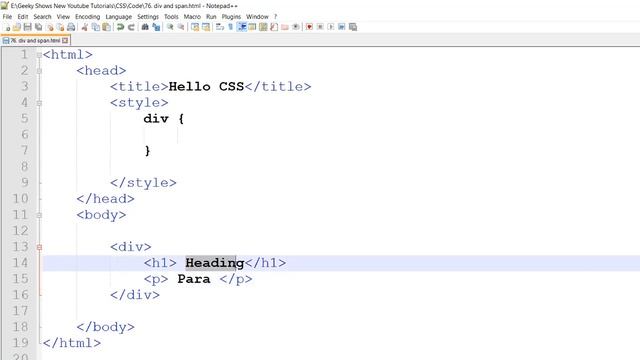This screenshot has width=640, height=360.
Task: Collapse the head fold marker on line 2
Action: point(39,71)
